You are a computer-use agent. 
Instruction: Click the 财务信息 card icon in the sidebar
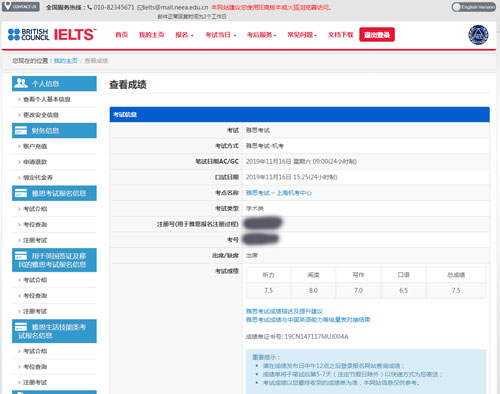[x=21, y=130]
